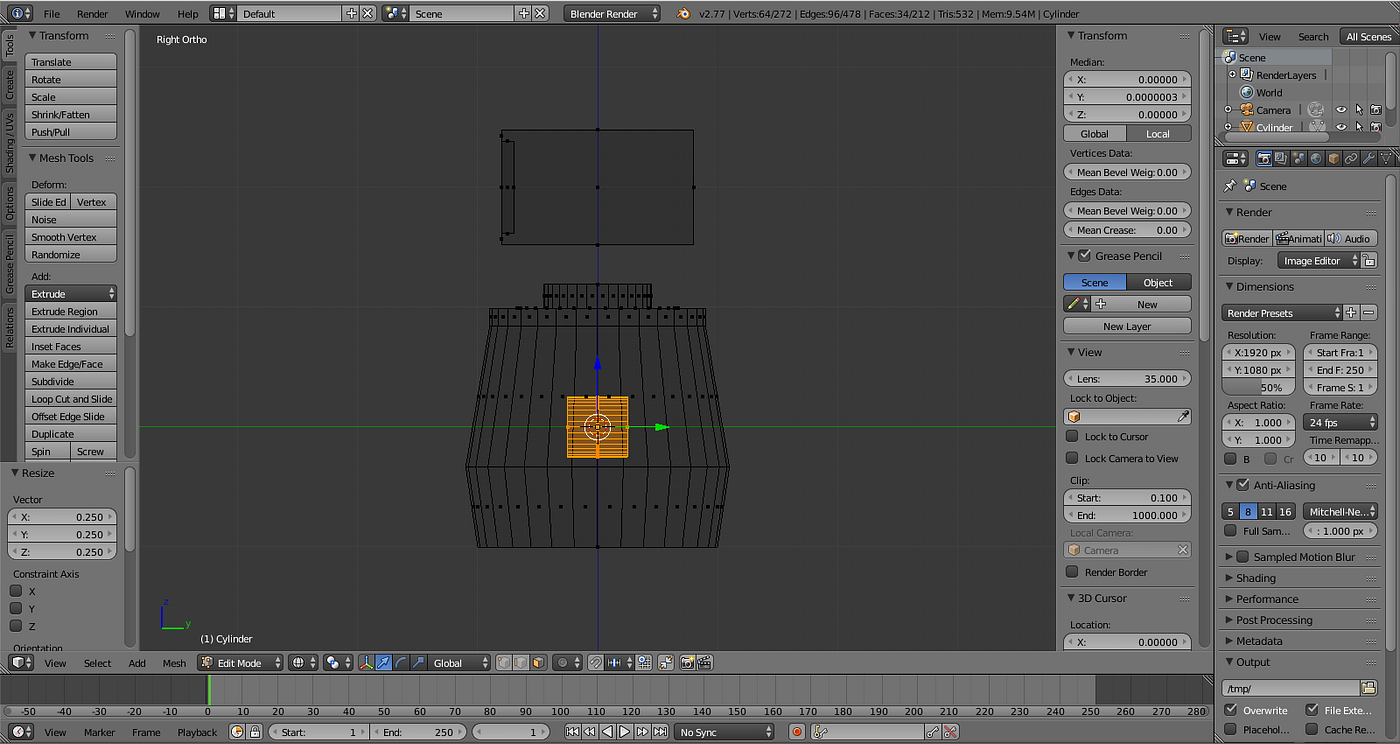1400x744 pixels.
Task: Open Blender Render engine dropdown
Action: (x=613, y=14)
